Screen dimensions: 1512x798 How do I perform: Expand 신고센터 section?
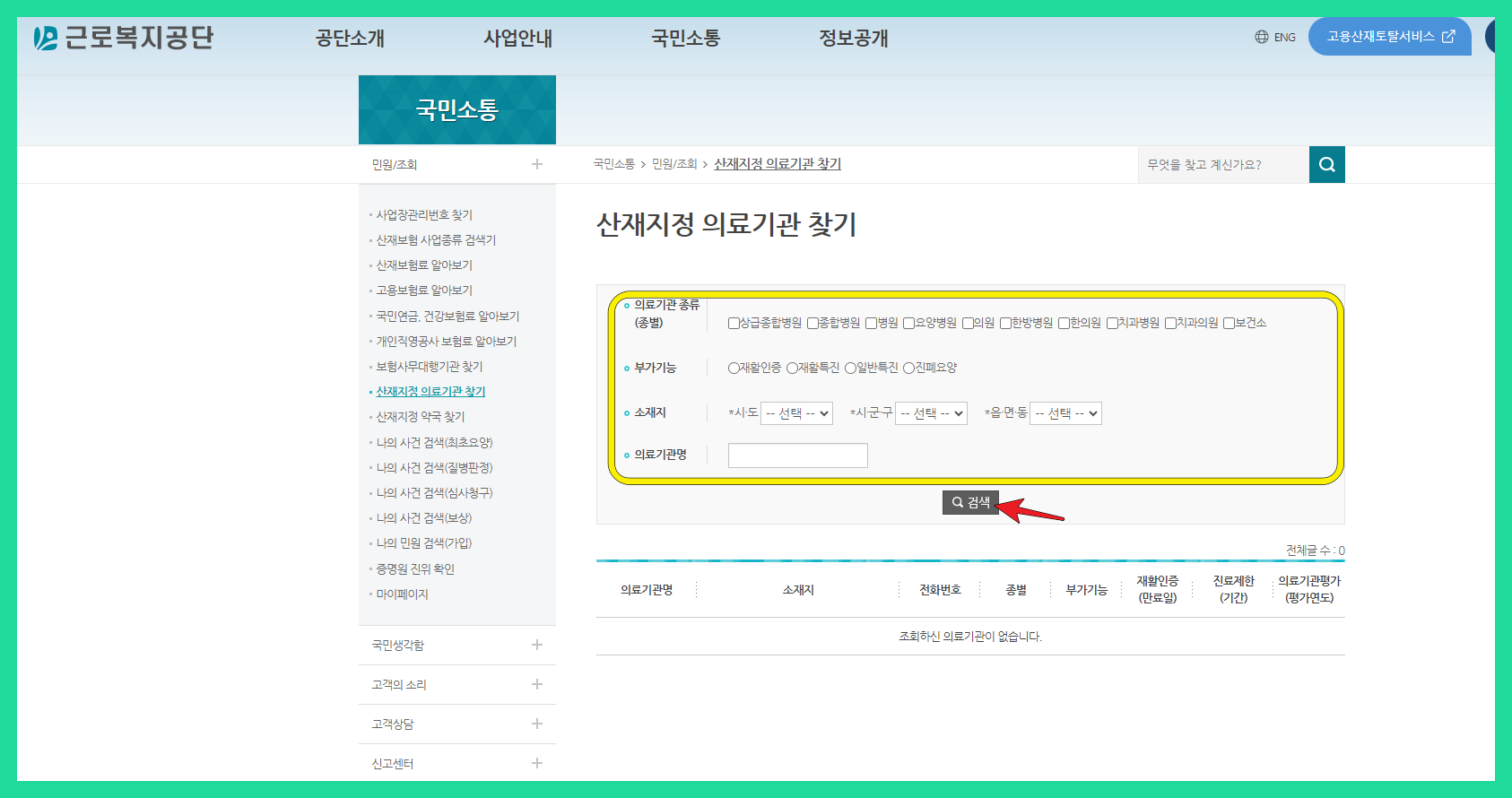[457, 763]
